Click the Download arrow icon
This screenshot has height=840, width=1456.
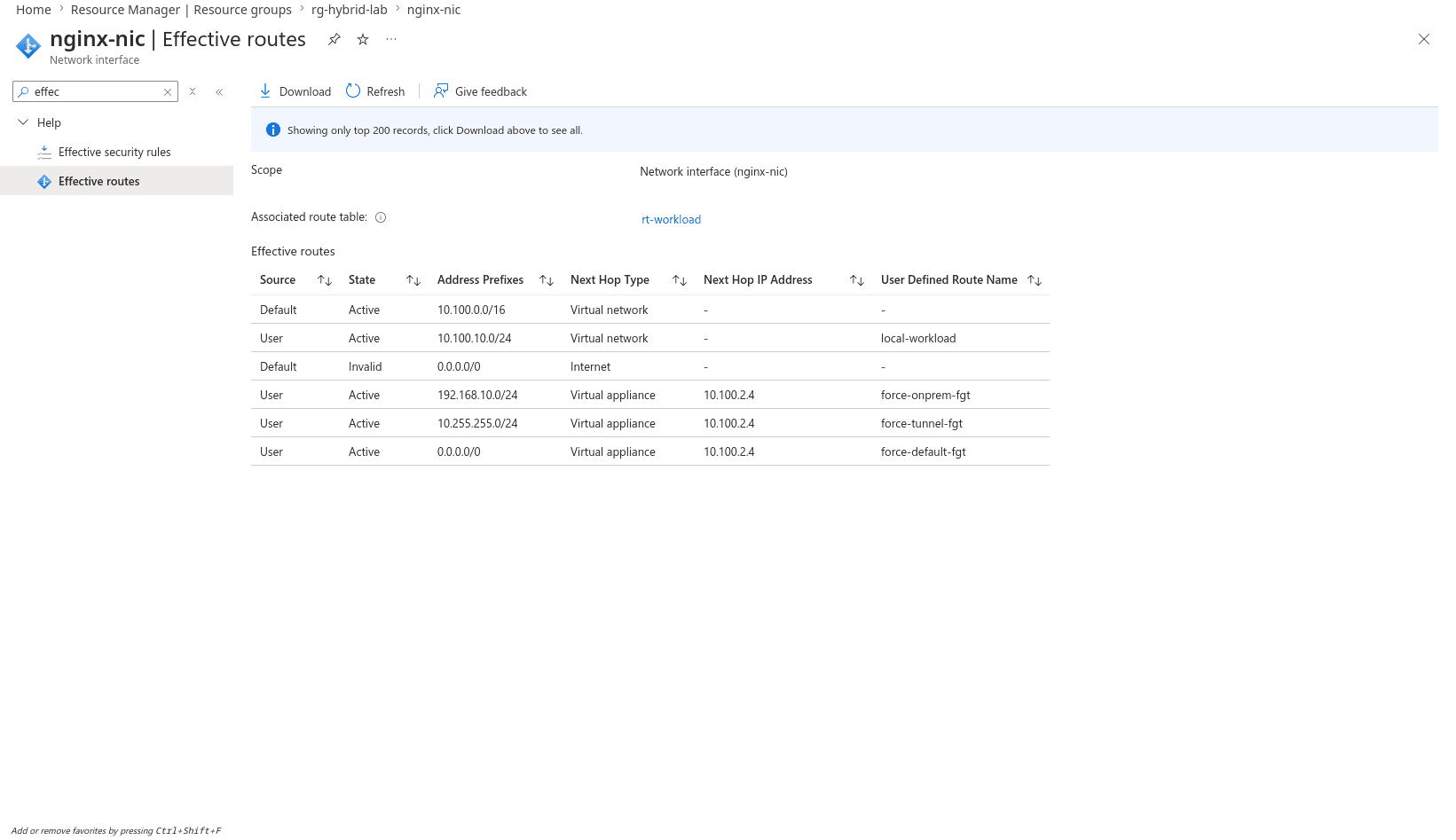tap(265, 90)
